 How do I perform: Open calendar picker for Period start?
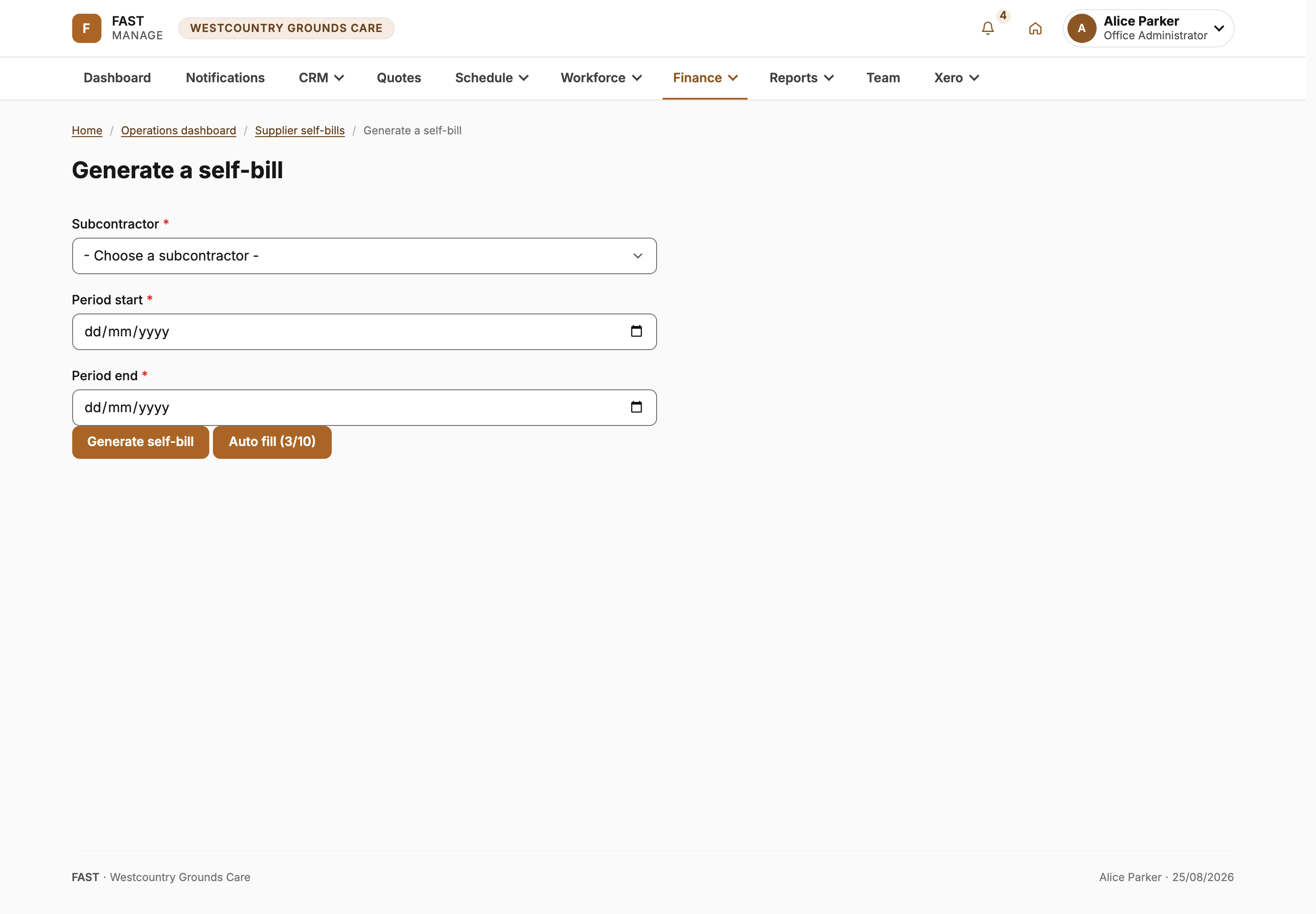point(636,332)
